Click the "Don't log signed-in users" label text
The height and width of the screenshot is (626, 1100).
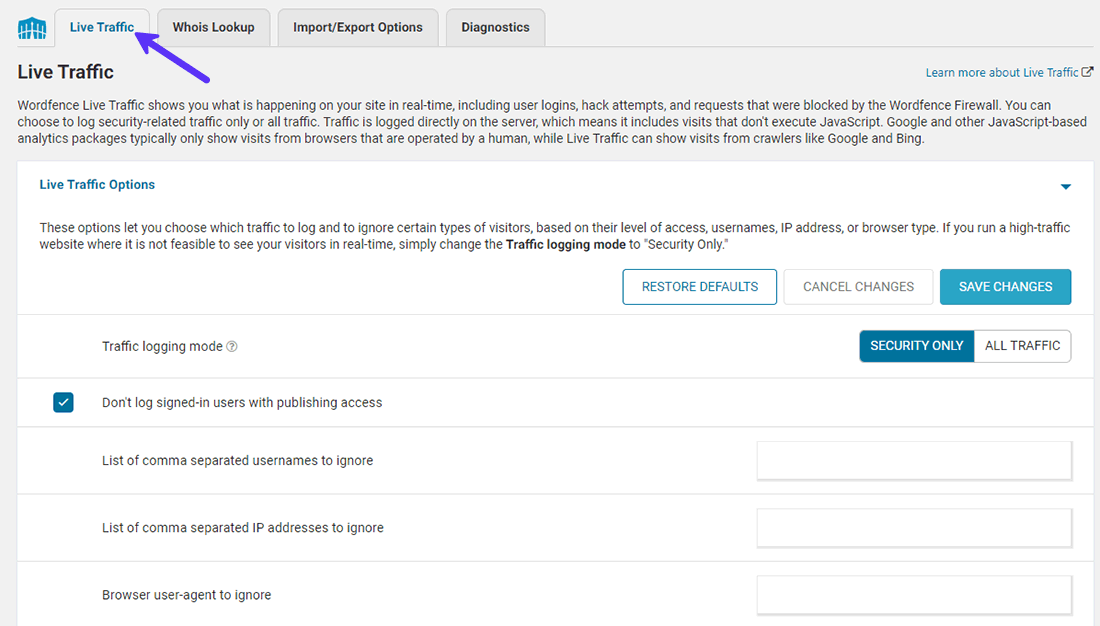[x=242, y=403]
